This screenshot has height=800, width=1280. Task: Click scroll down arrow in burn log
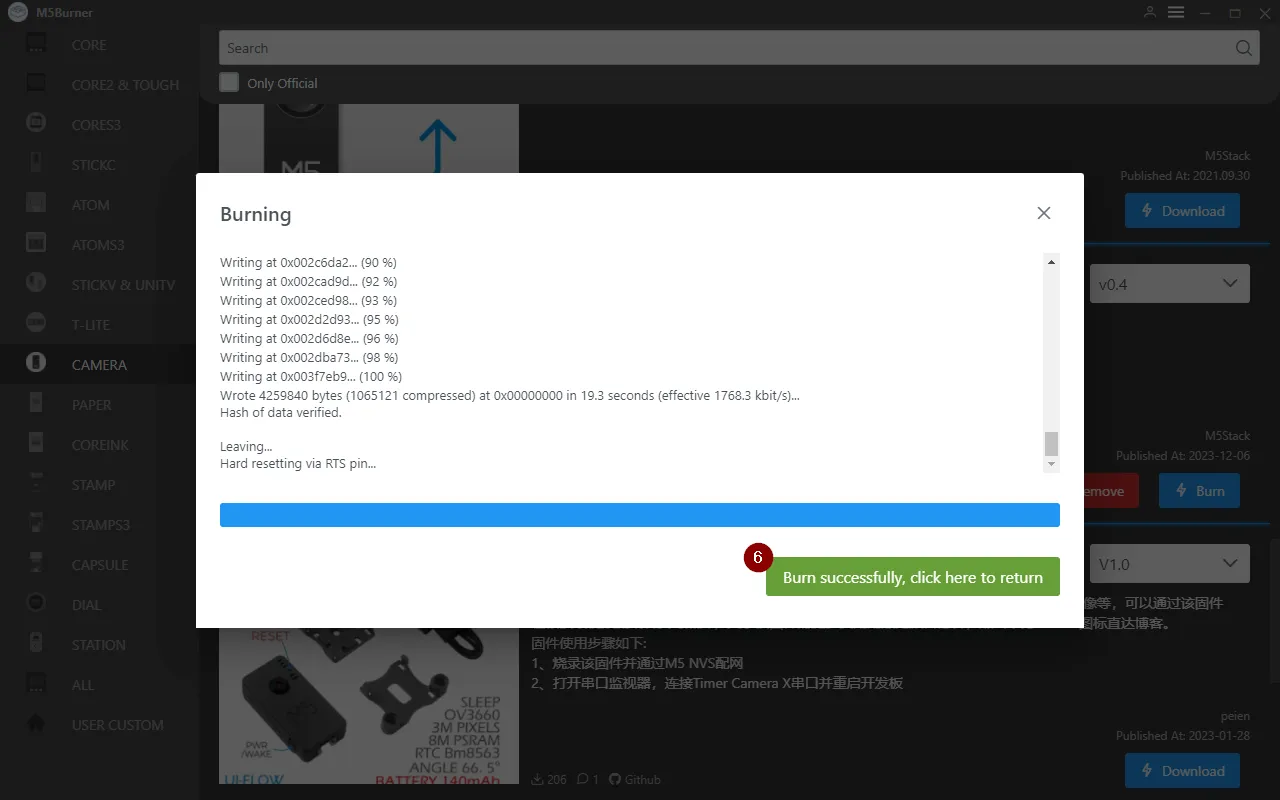tap(1051, 464)
